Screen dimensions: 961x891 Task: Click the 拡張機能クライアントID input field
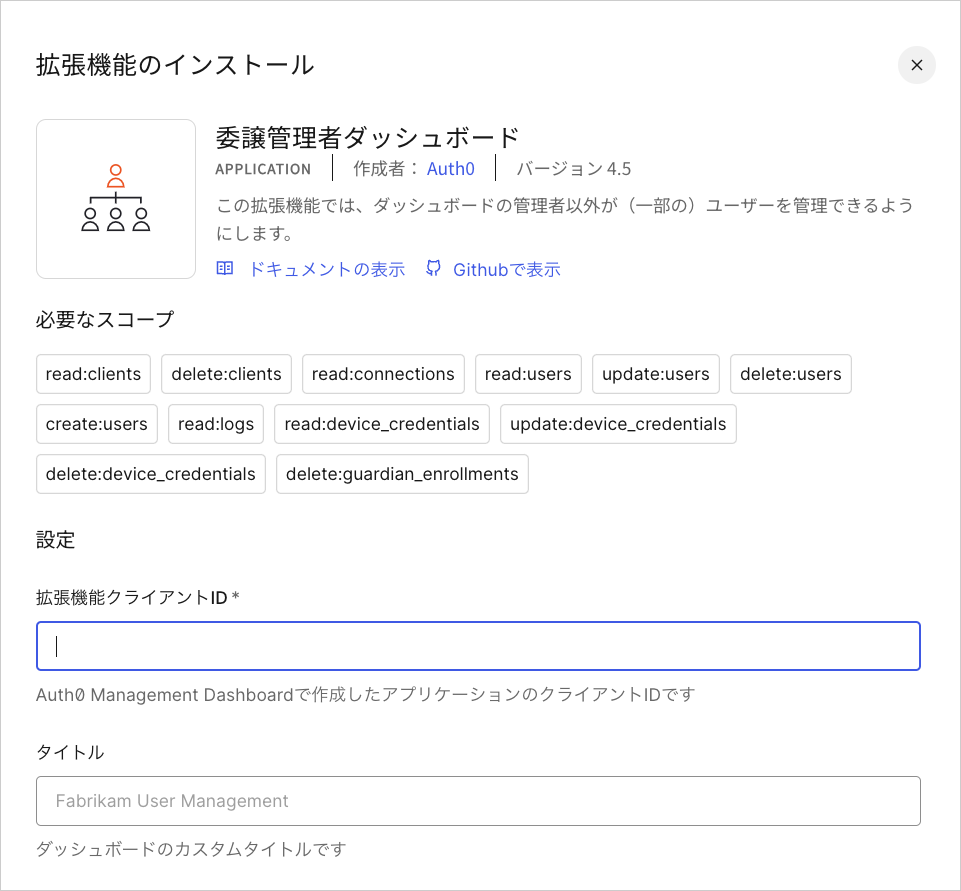coord(478,646)
